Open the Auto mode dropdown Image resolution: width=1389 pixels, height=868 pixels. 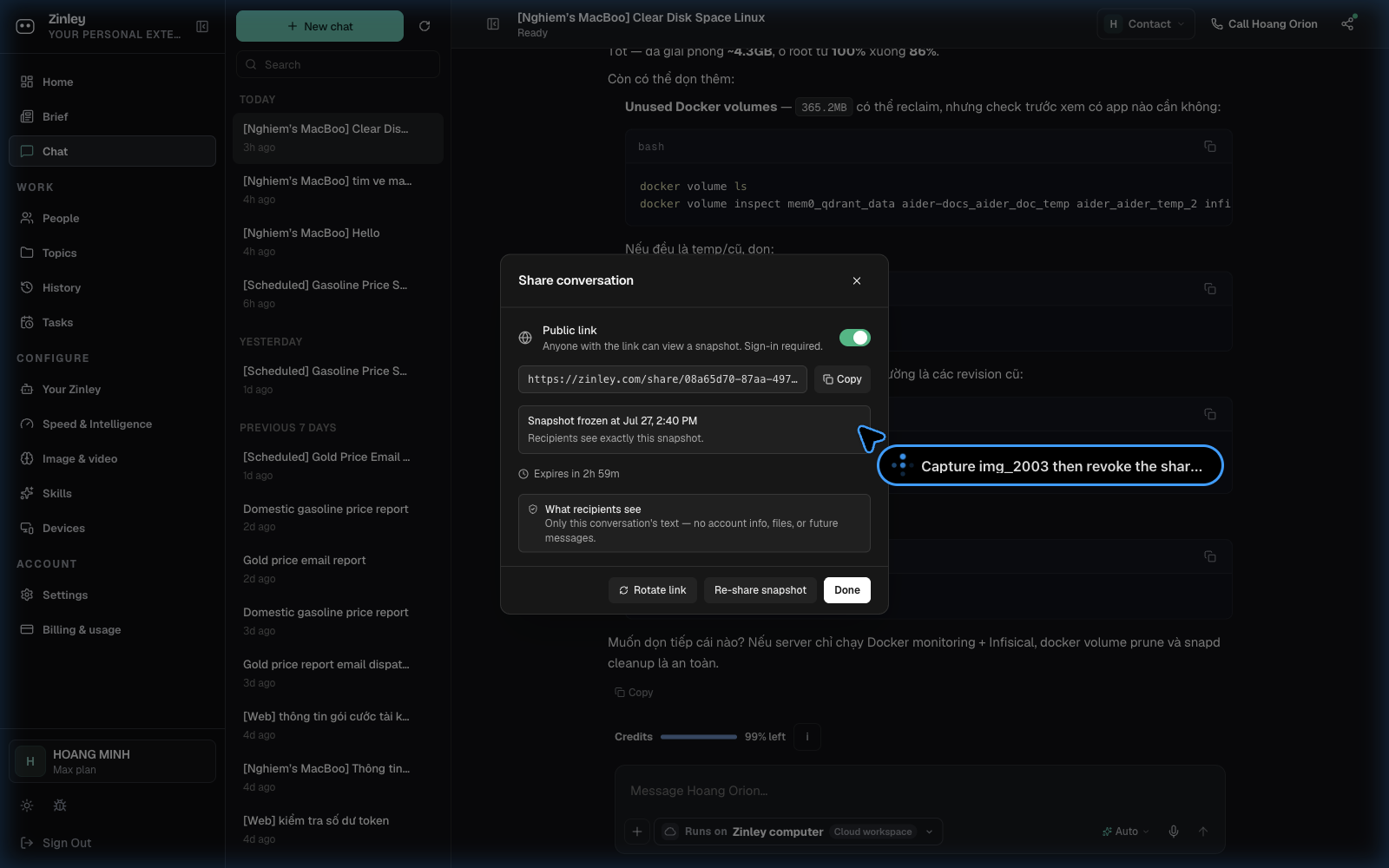tap(1125, 832)
